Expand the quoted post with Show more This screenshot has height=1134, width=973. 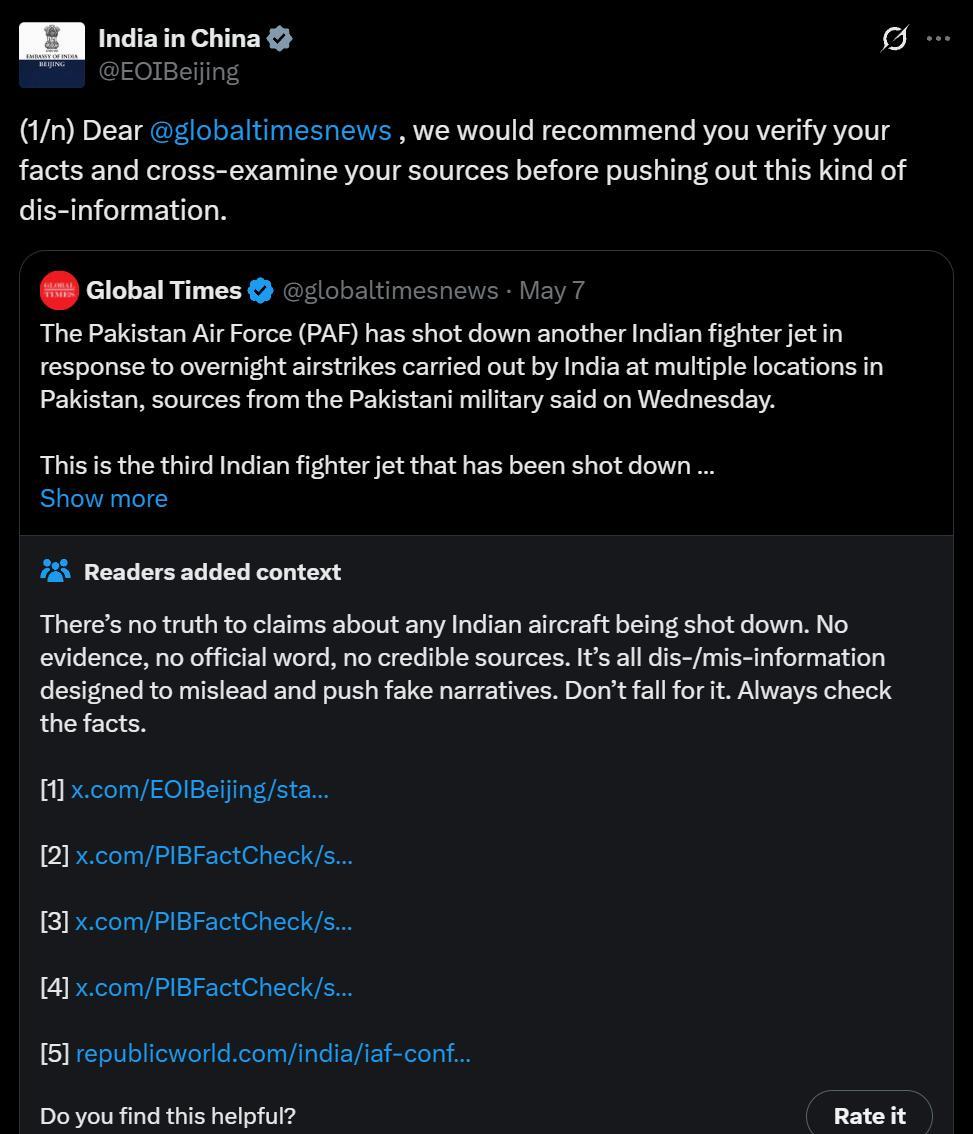pyautogui.click(x=103, y=498)
